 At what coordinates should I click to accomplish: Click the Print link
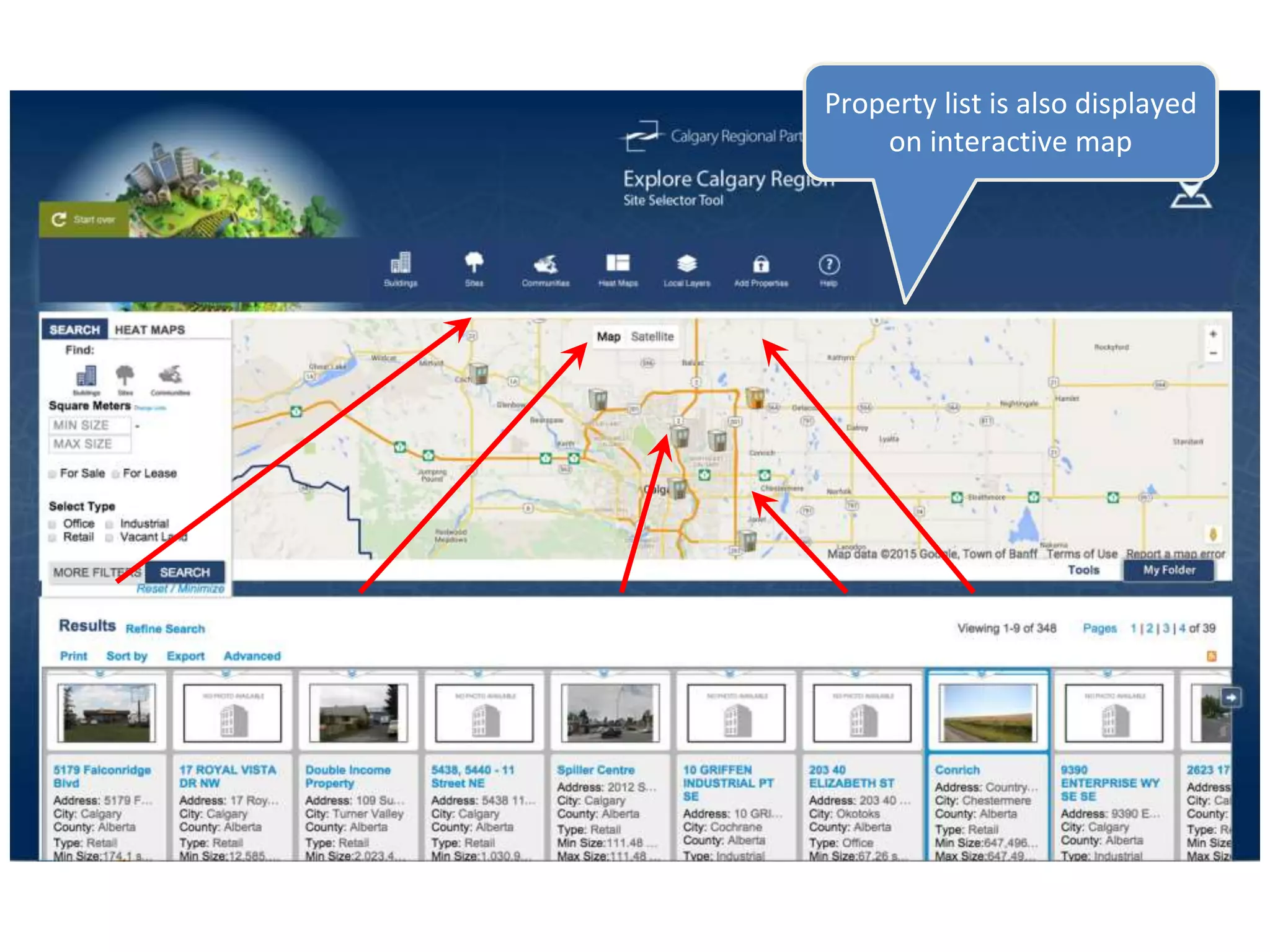coord(74,656)
